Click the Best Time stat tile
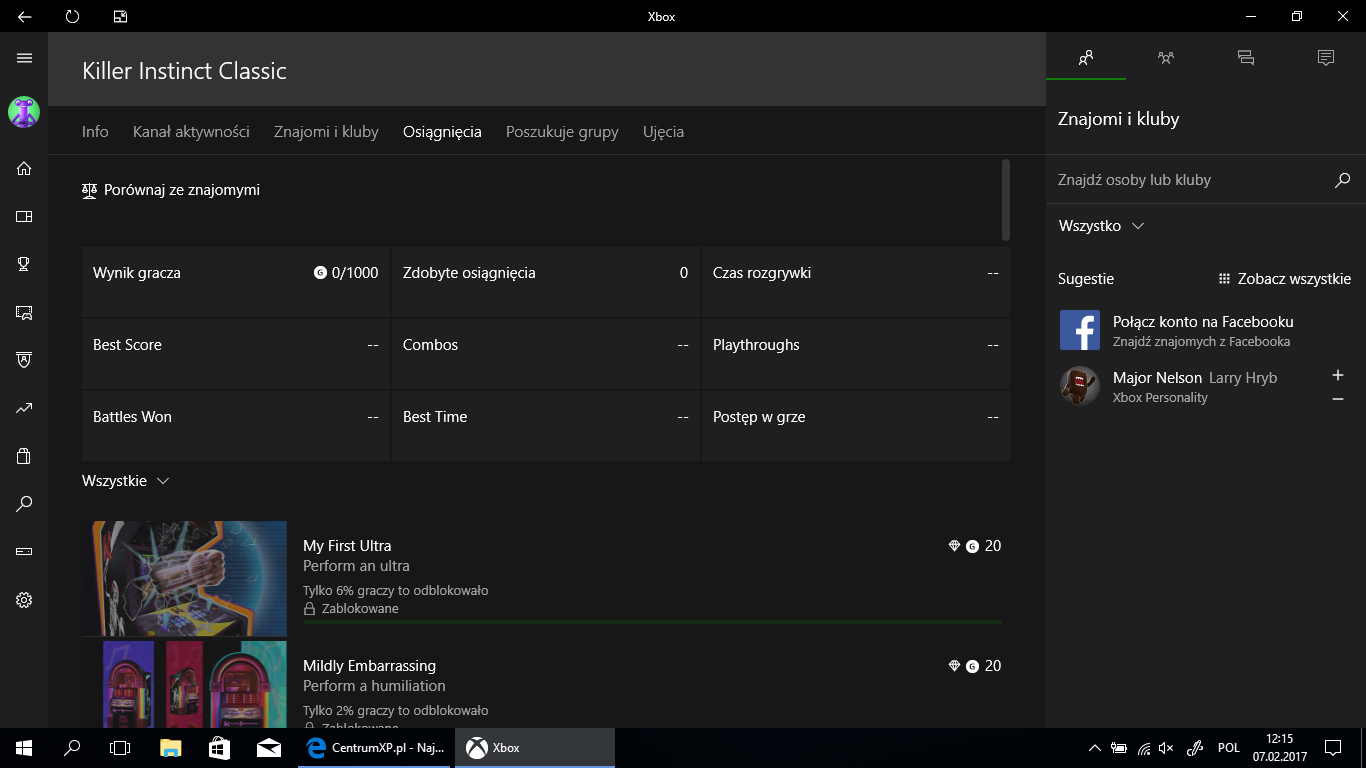Image resolution: width=1366 pixels, height=768 pixels. click(546, 426)
